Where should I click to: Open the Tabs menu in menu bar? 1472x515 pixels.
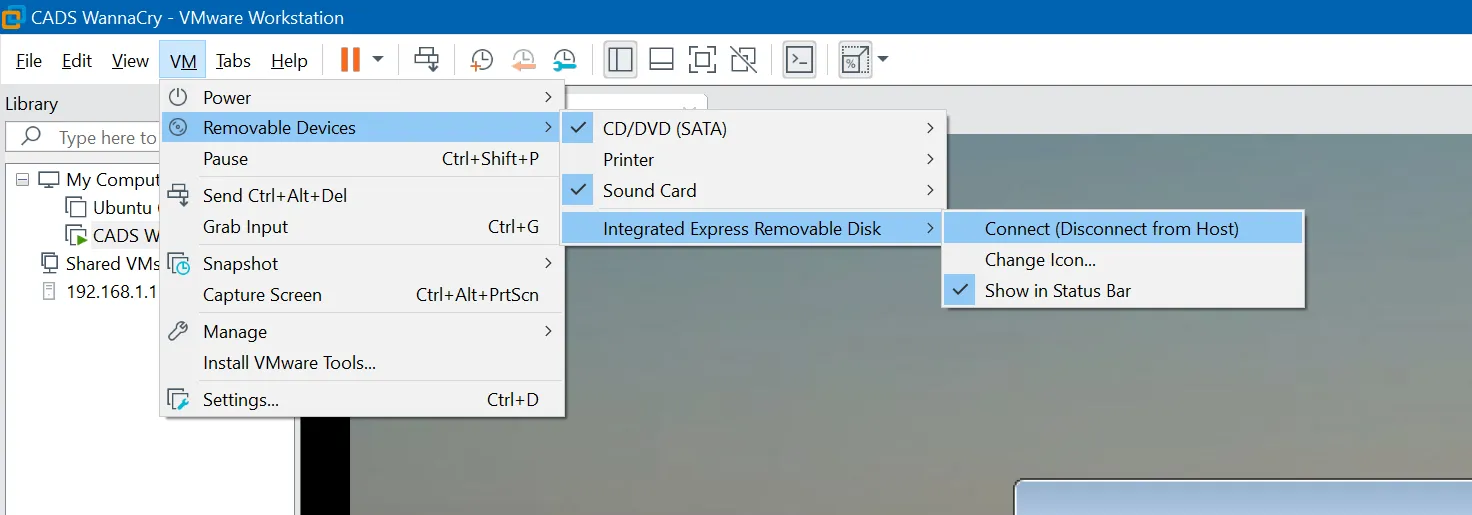[233, 61]
